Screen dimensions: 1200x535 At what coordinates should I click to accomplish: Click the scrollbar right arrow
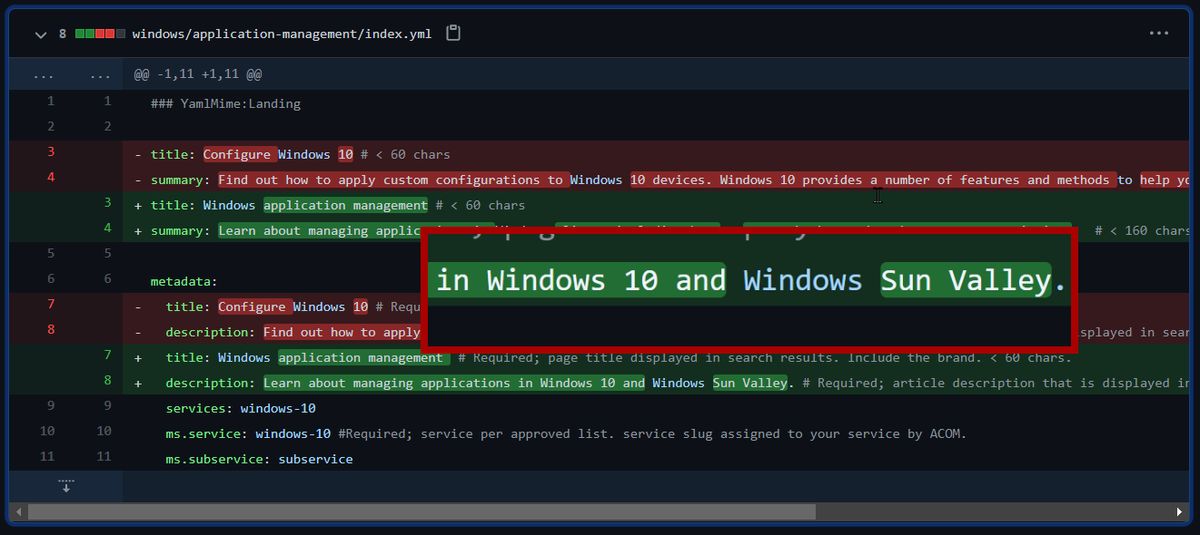pyautogui.click(x=1180, y=512)
